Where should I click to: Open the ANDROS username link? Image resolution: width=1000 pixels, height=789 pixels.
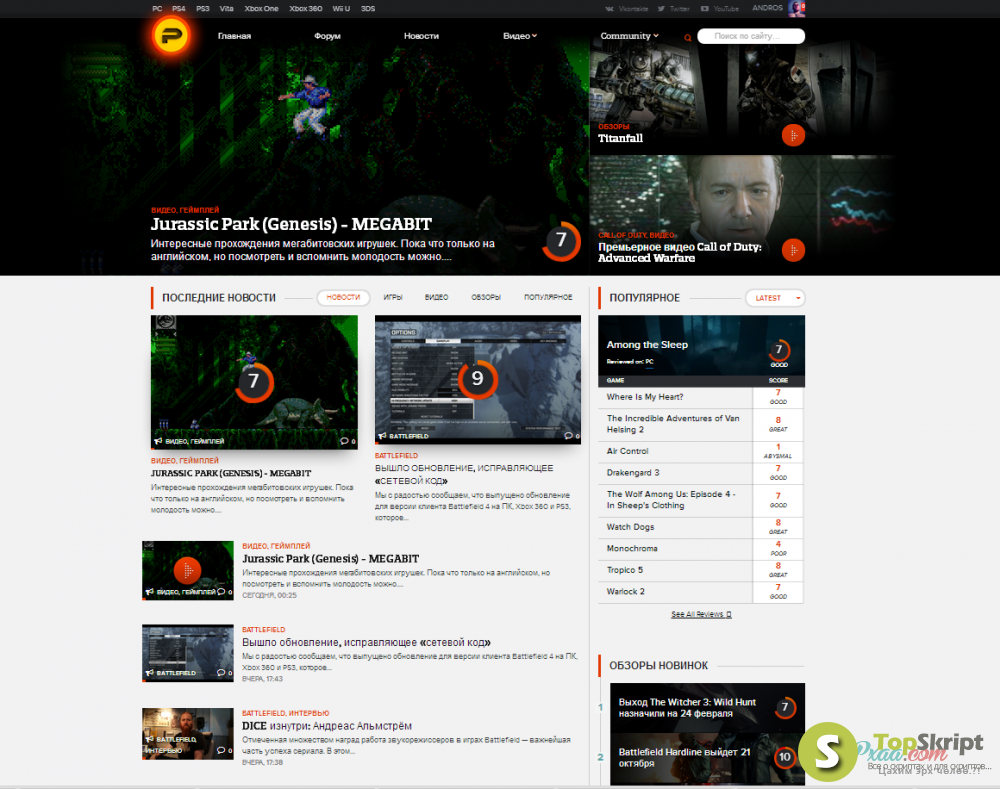[x=767, y=8]
